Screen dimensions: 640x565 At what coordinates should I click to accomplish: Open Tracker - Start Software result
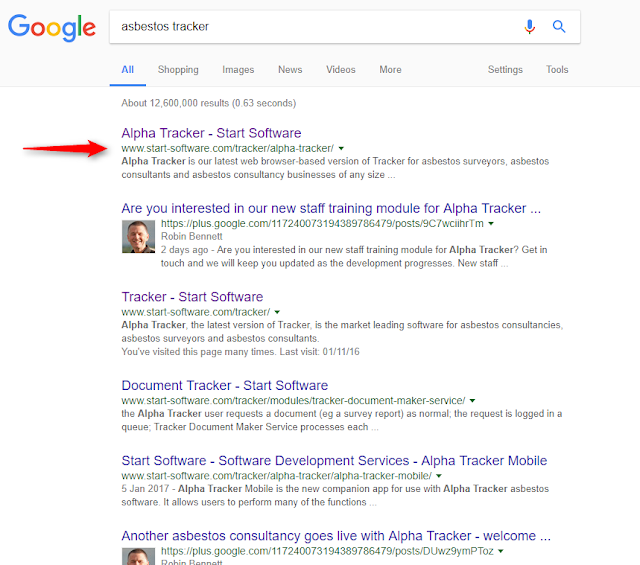192,297
